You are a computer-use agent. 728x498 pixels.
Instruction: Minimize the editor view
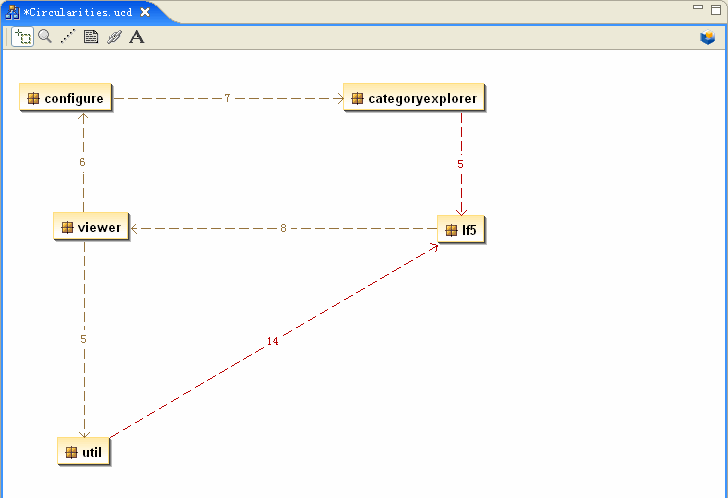point(698,7)
